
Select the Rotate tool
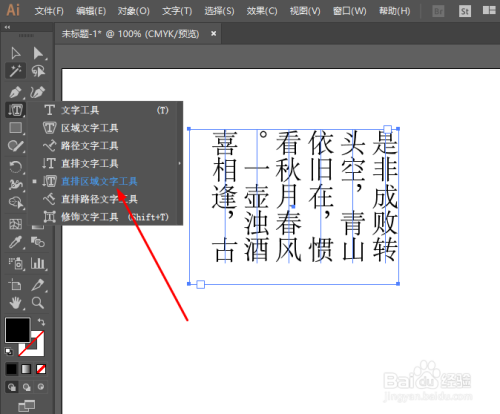pyautogui.click(x=15, y=166)
